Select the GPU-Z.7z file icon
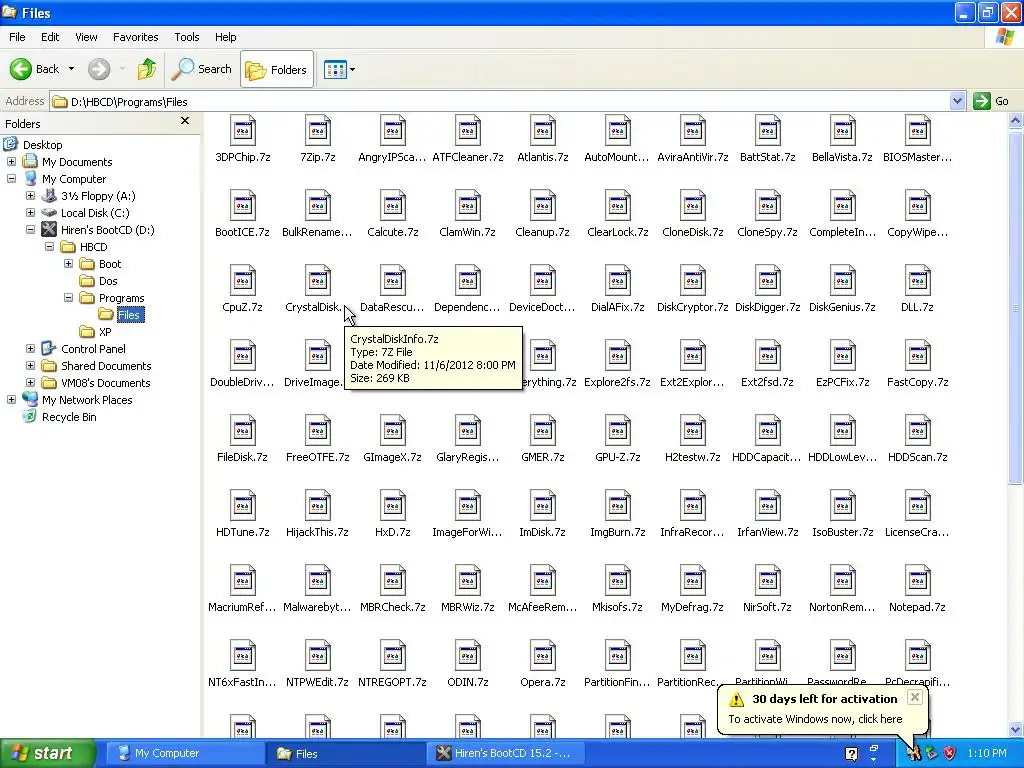 coord(618,431)
